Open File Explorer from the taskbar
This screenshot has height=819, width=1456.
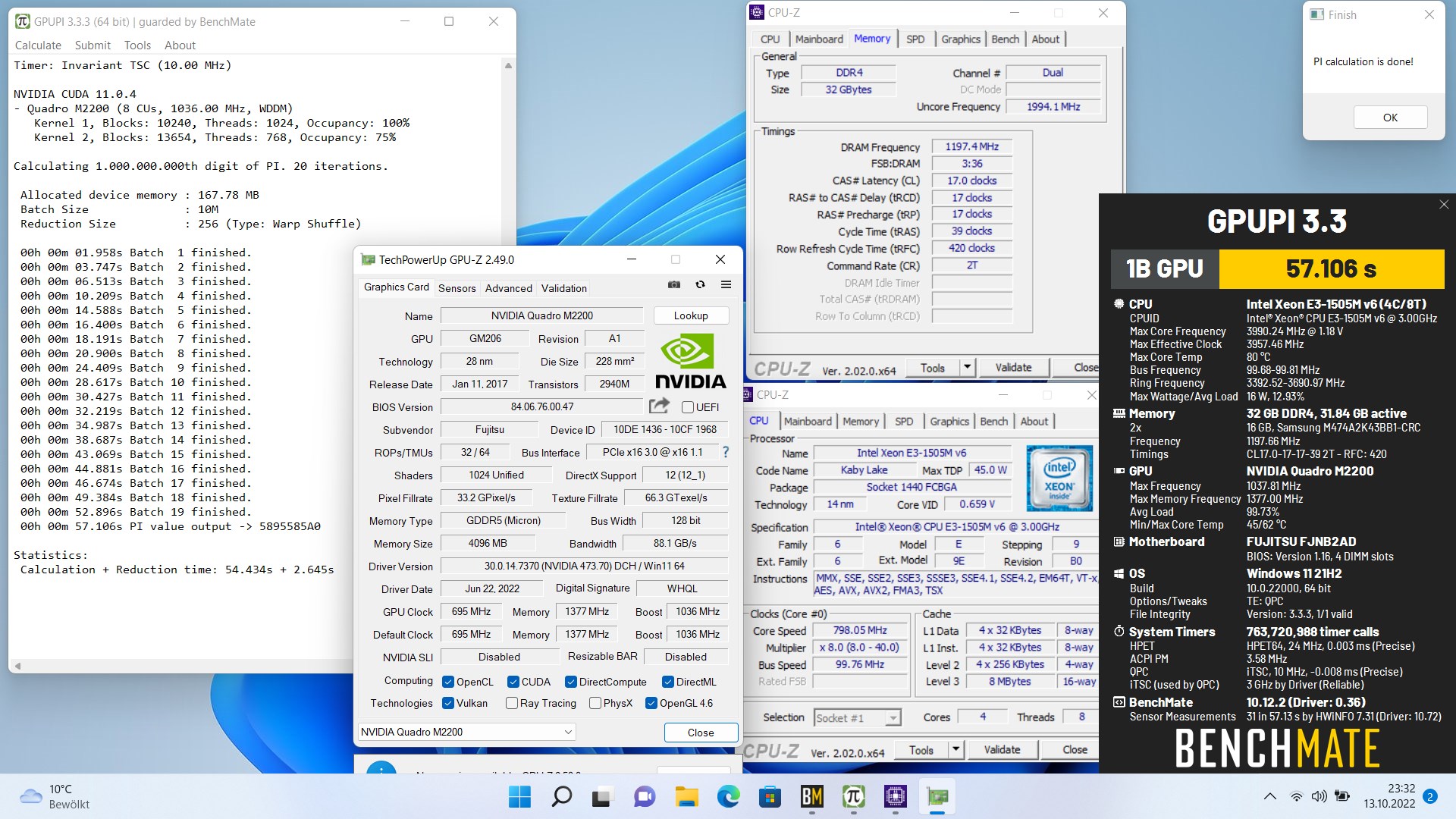686,796
